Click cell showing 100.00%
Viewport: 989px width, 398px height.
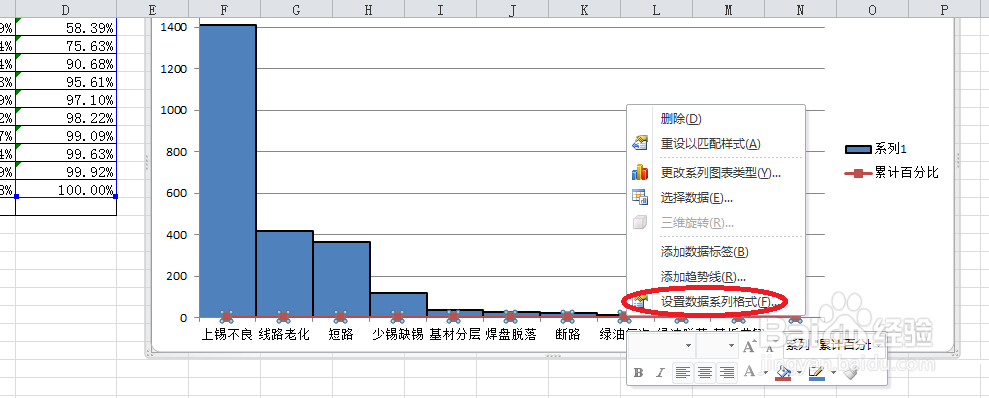66,189
